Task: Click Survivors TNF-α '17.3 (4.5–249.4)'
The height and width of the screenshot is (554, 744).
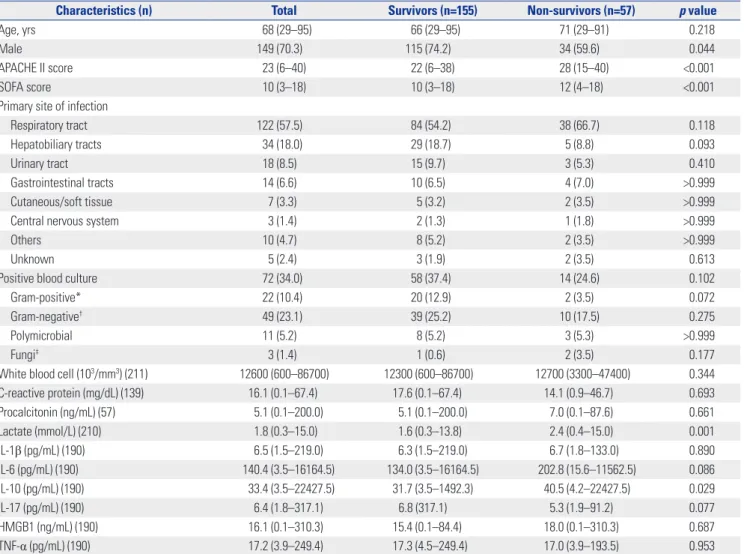Action: pyautogui.click(x=430, y=546)
